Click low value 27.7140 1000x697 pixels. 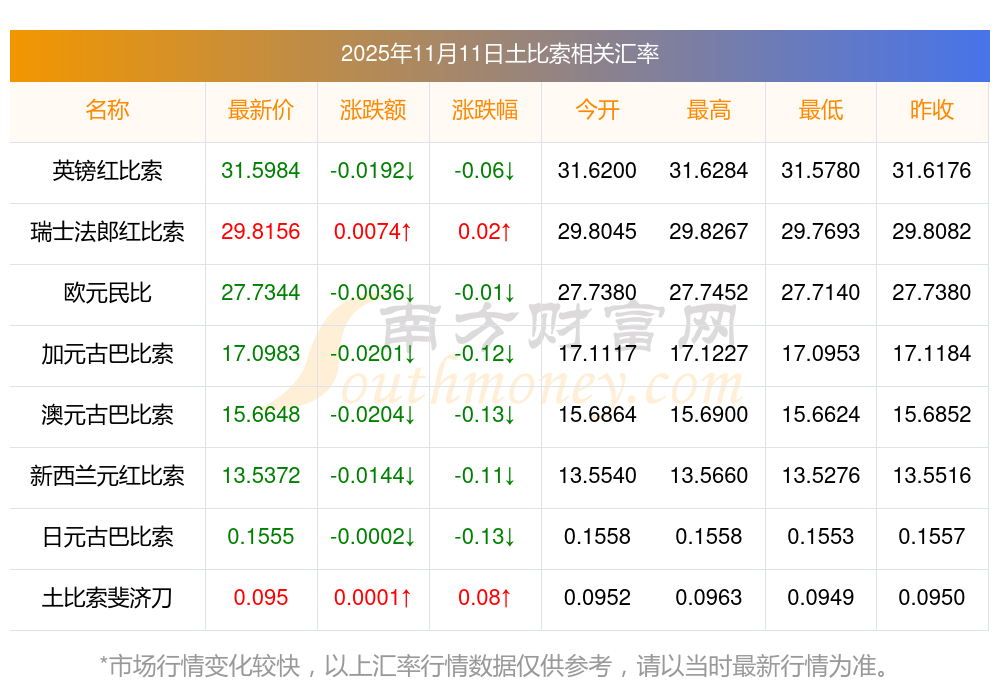point(821,293)
